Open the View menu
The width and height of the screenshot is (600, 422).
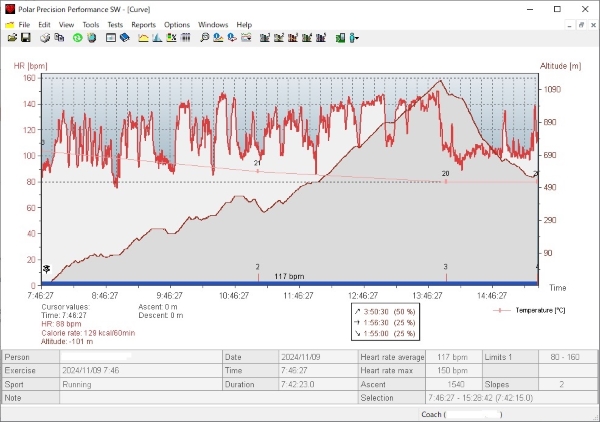click(66, 24)
